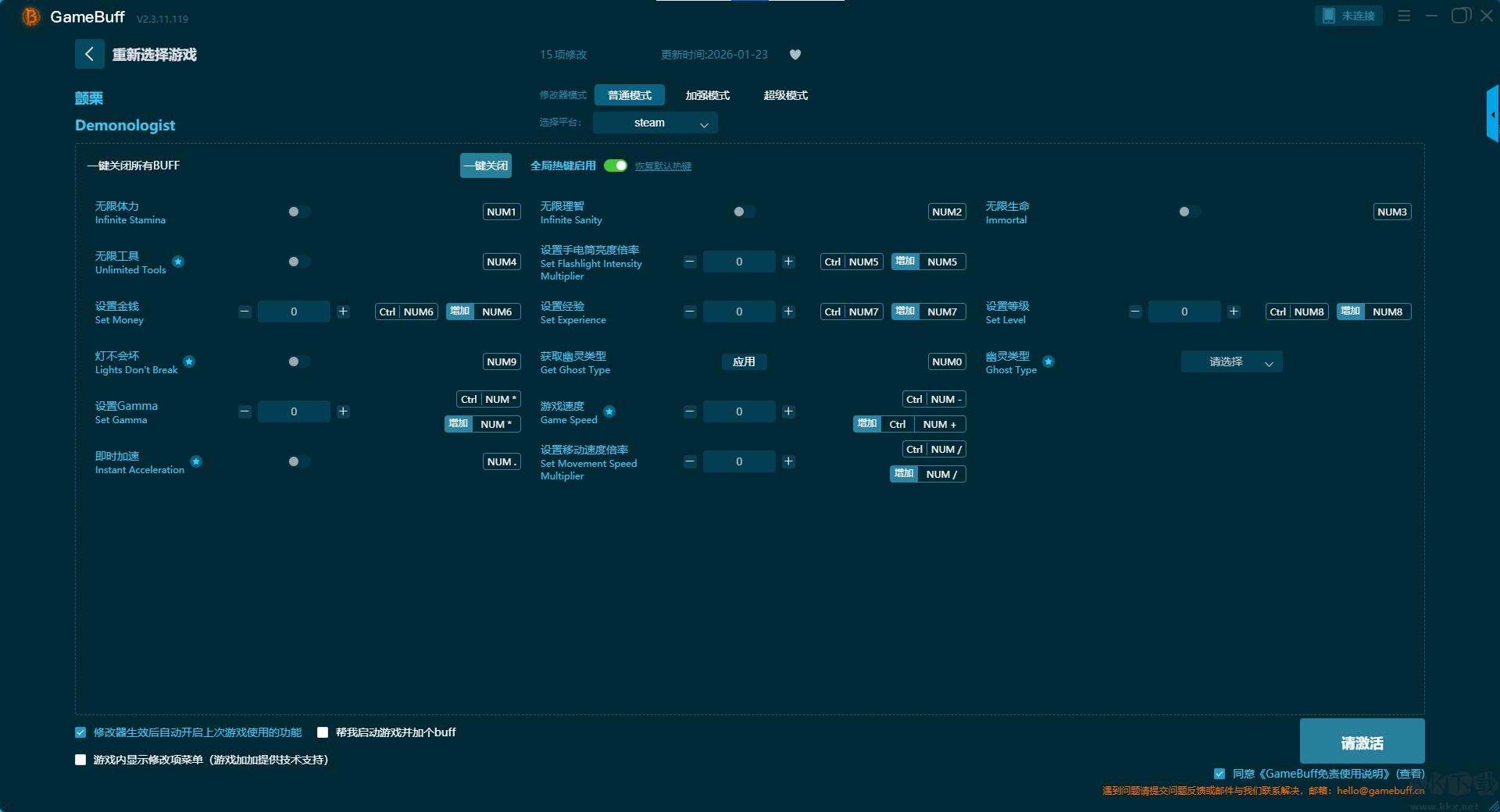
Task: Open the hamburger menu in title bar
Action: [x=1404, y=16]
